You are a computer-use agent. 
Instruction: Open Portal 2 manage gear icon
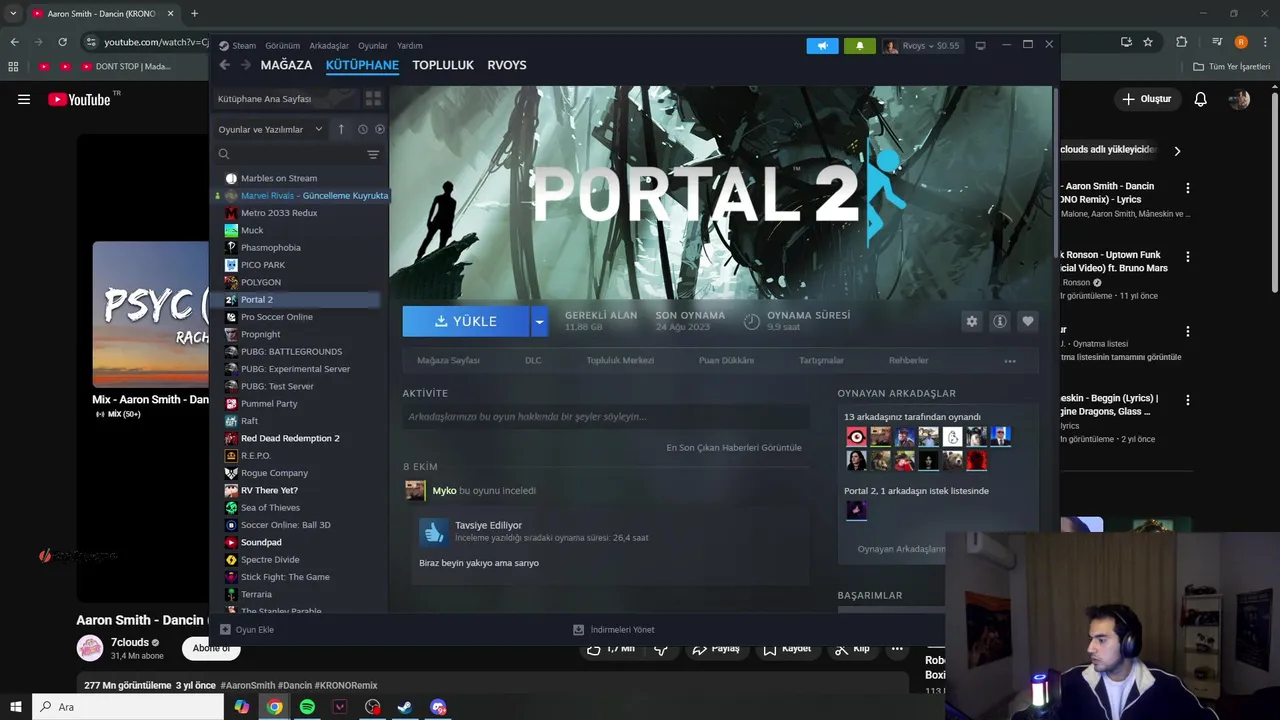(971, 321)
